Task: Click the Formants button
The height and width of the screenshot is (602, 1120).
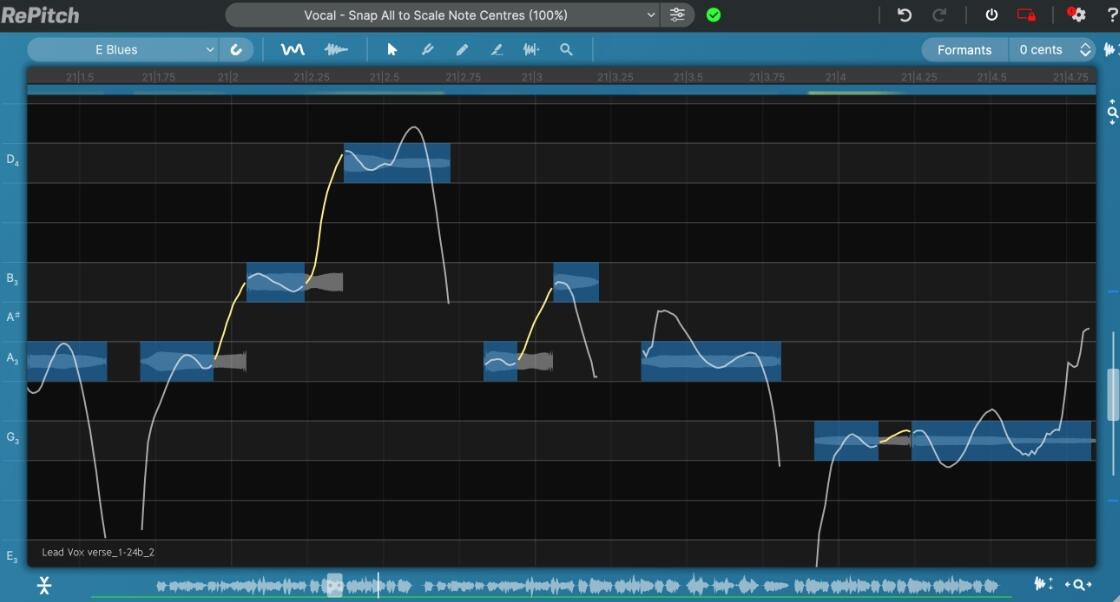Action: coord(964,50)
